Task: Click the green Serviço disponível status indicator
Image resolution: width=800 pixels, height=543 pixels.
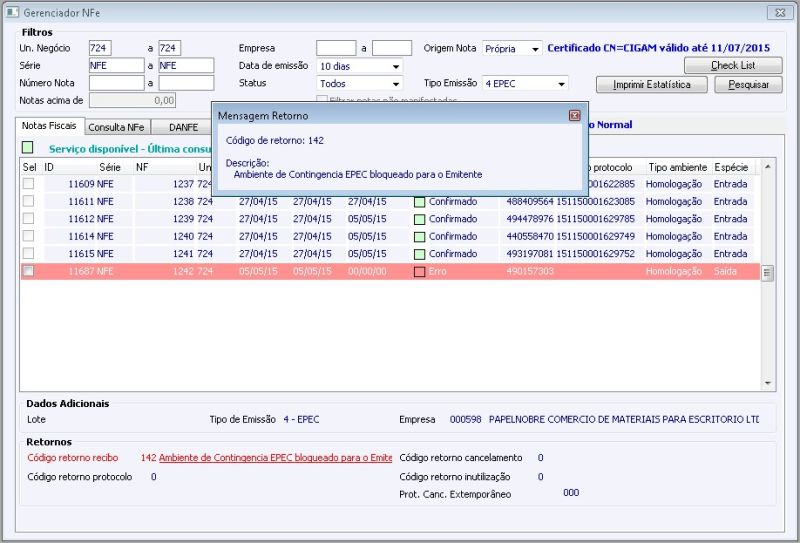Action: pos(28,148)
